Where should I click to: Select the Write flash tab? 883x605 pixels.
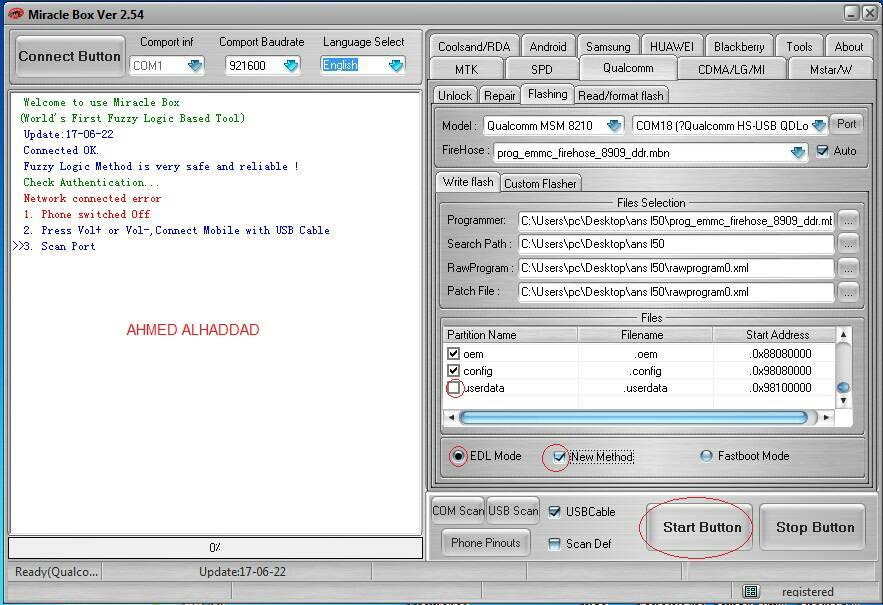pyautogui.click(x=468, y=182)
